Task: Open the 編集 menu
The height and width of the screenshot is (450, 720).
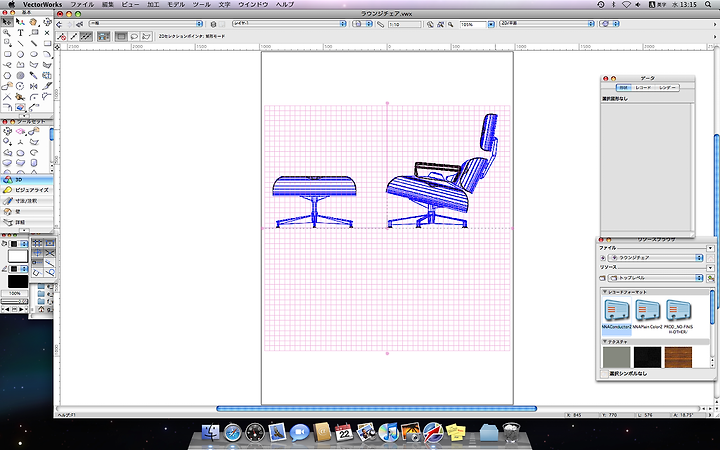Action: point(107,5)
